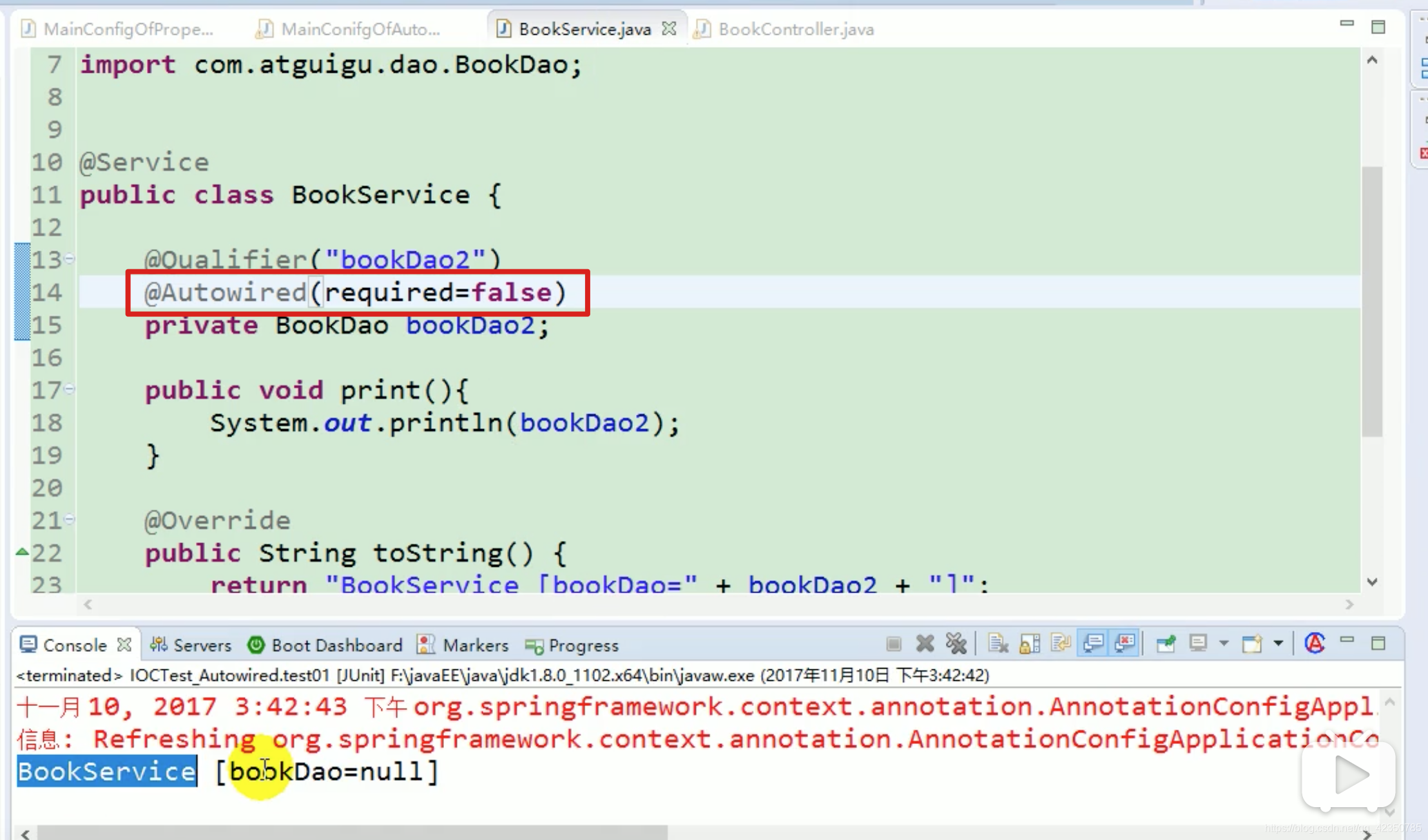
Task: Click the Open Console icon
Action: click(x=1252, y=644)
